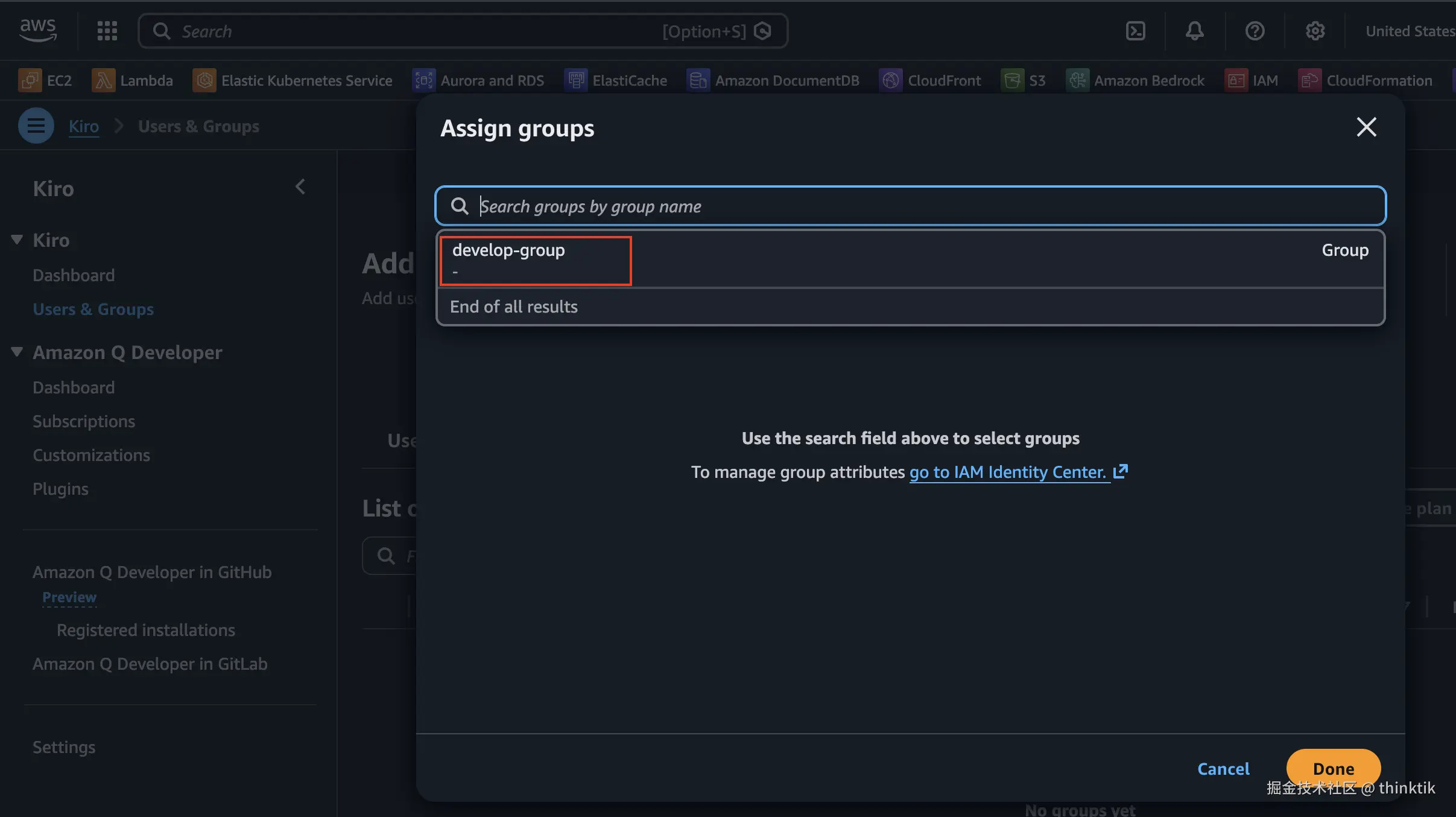
Task: Open the Amazon Bedrock shortcut
Action: 1135,80
